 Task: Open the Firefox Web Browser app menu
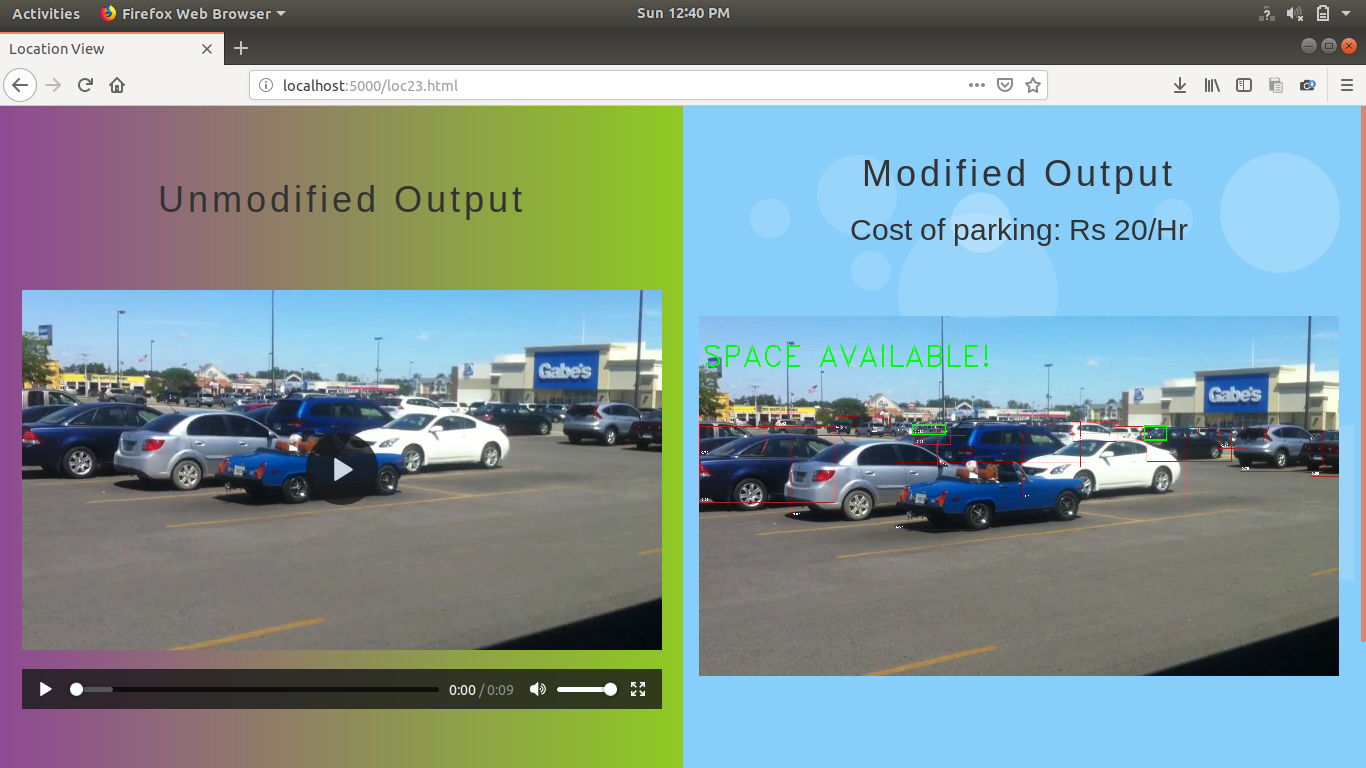(x=192, y=13)
